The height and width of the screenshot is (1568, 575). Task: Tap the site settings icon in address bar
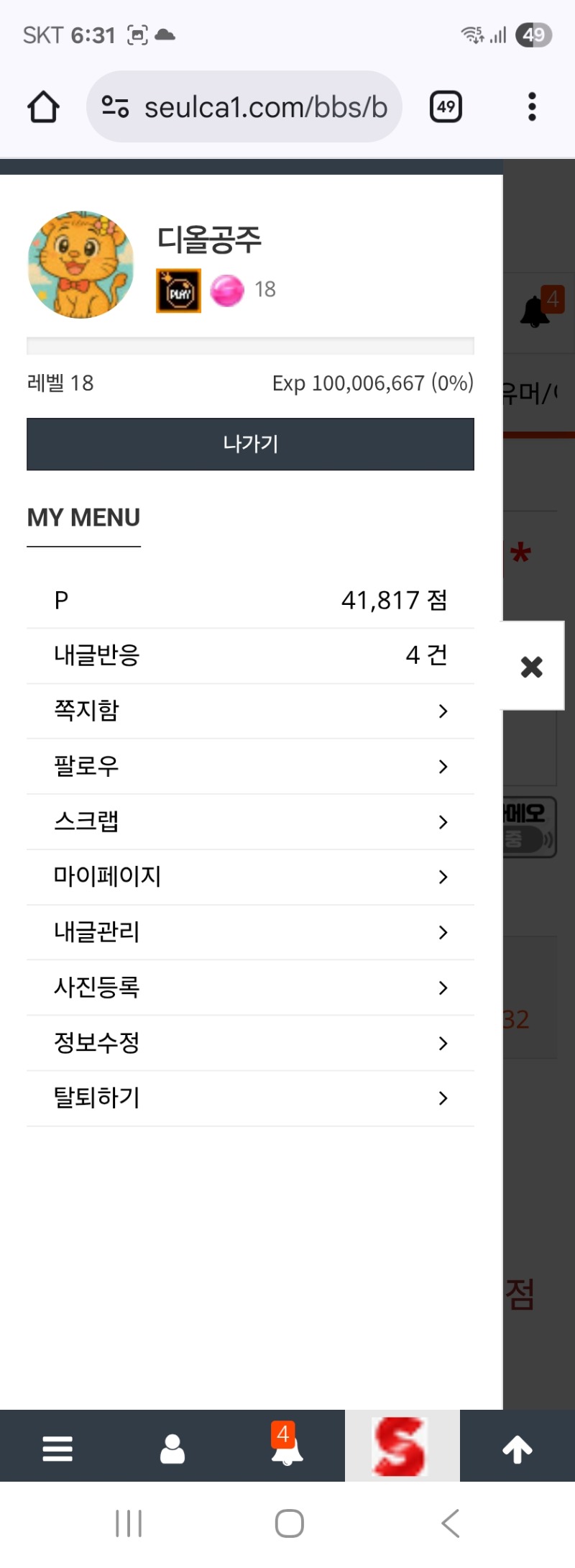[115, 107]
